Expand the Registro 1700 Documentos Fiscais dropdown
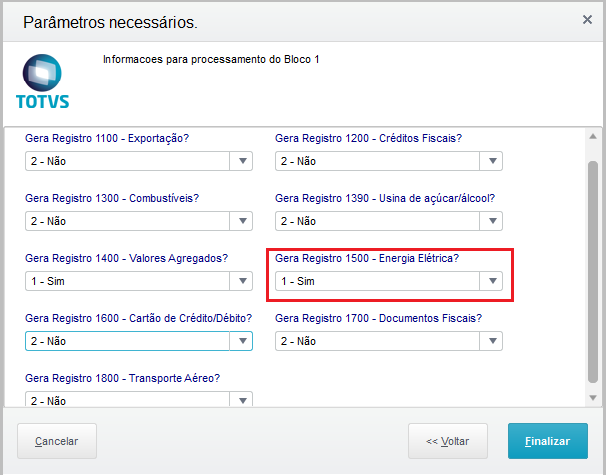606x475 pixels. click(492, 341)
